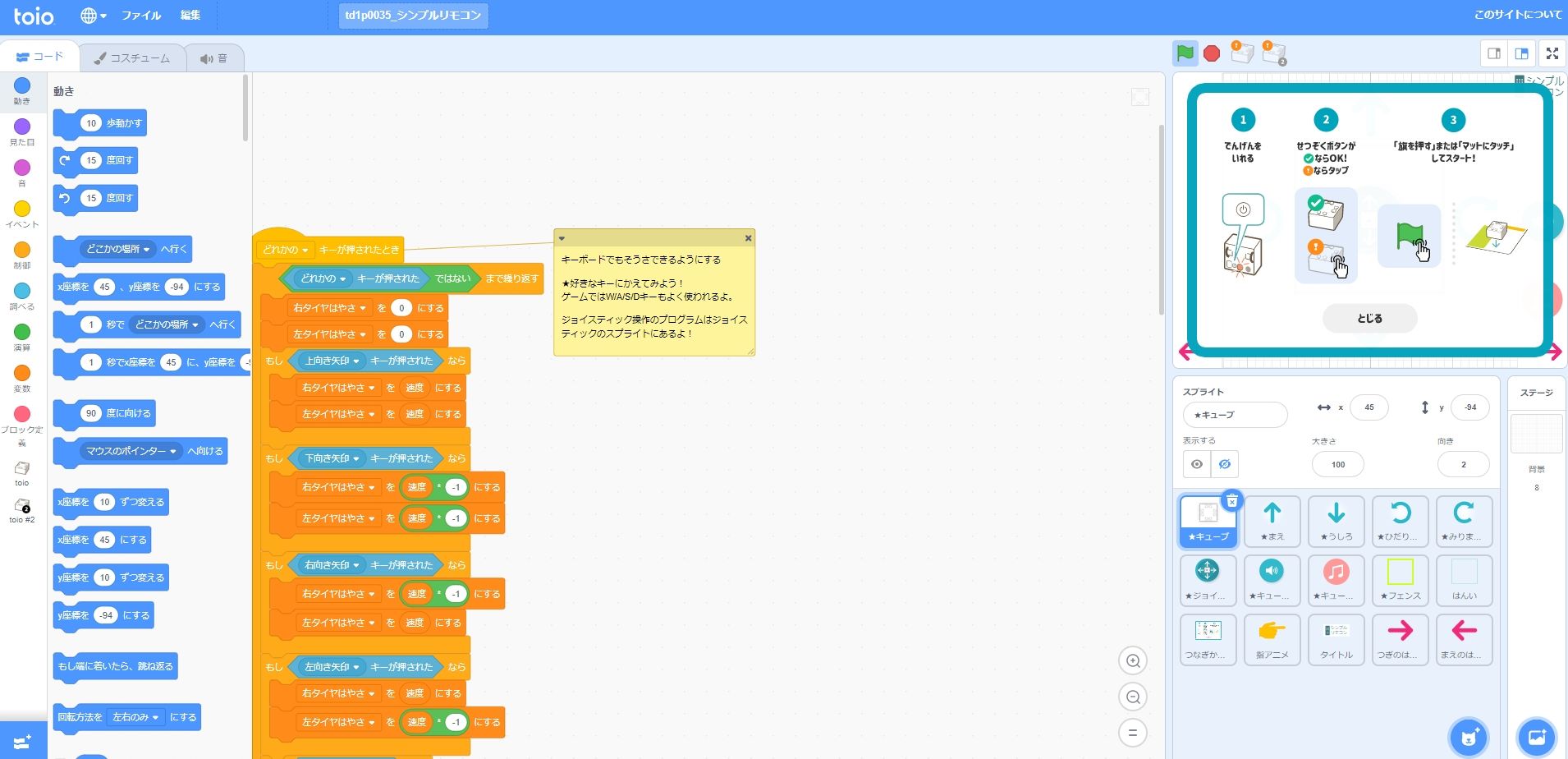This screenshot has width=1568, height=759.
Task: Switch to large stage layout
Action: tap(1521, 53)
